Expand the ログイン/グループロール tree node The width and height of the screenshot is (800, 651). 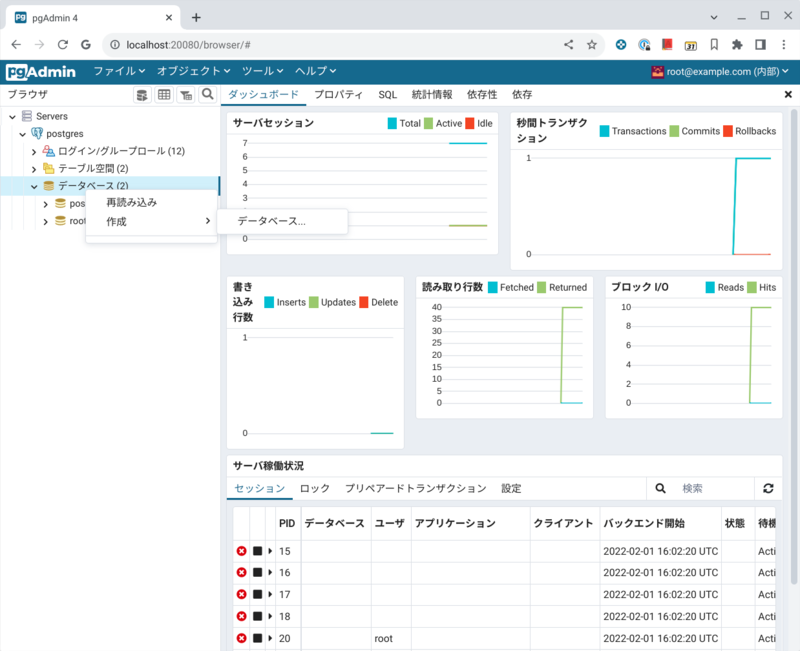[34, 151]
